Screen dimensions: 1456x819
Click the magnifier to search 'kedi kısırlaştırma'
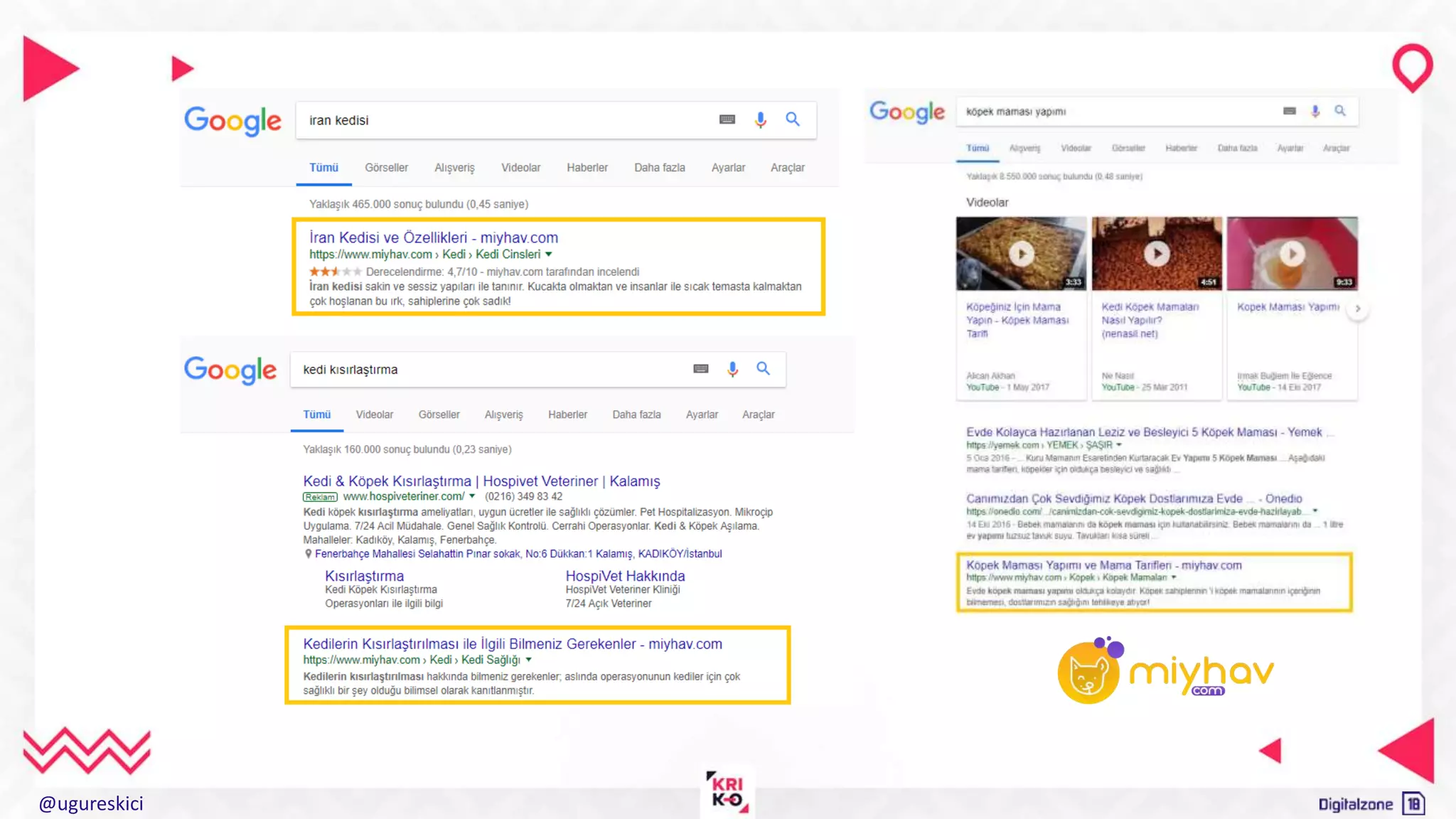click(763, 368)
